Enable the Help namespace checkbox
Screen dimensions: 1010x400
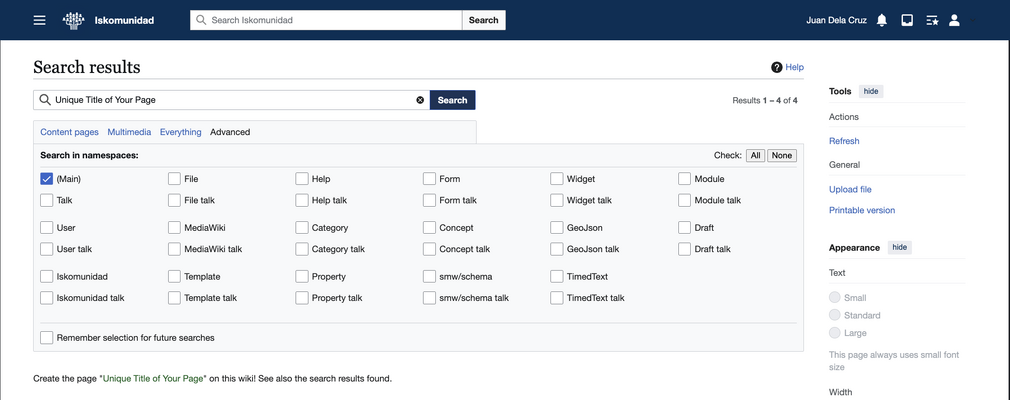[x=301, y=179]
